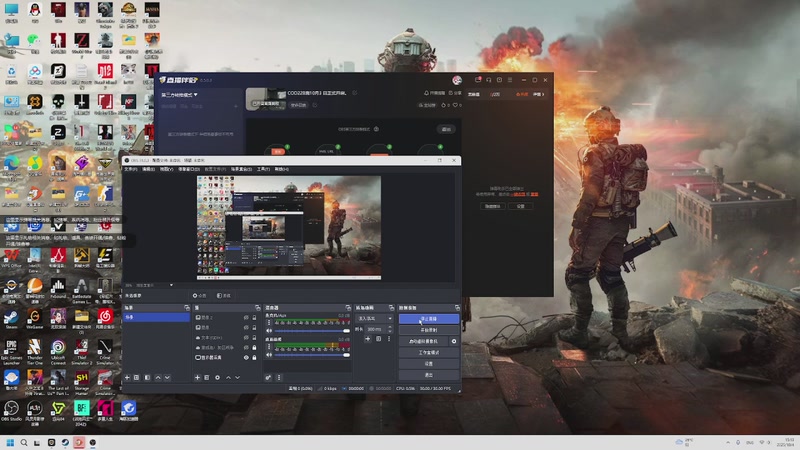800x450 pixels.
Task: Open advanced audio properties in mixer footer
Action: (268, 378)
